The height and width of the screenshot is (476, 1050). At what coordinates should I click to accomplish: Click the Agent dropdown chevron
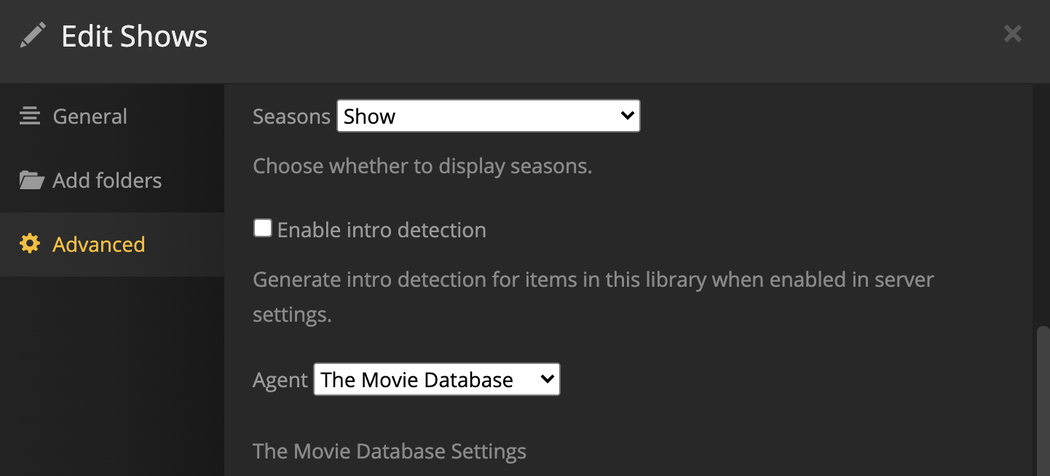pos(546,380)
